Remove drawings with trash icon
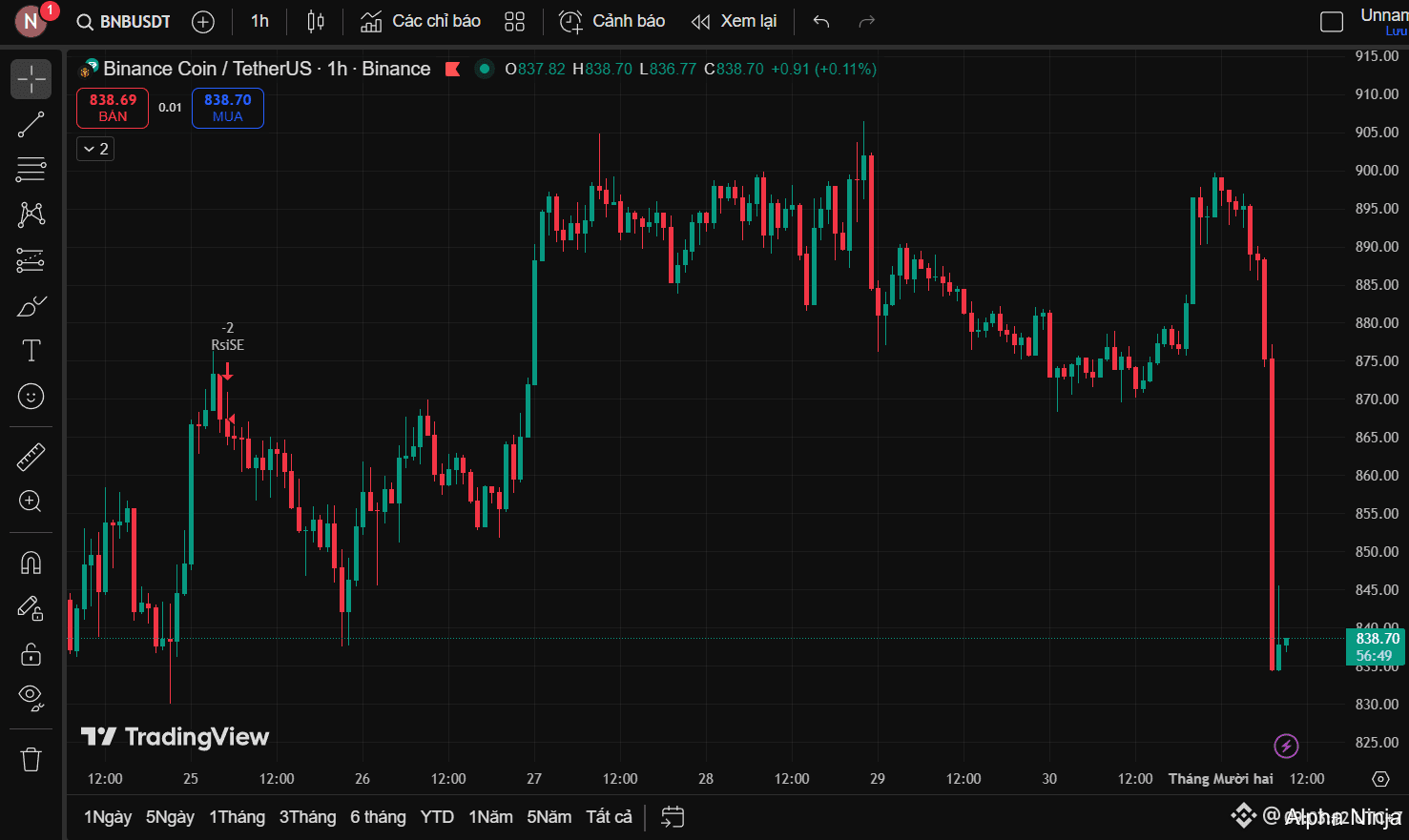Image resolution: width=1409 pixels, height=840 pixels. click(x=31, y=759)
